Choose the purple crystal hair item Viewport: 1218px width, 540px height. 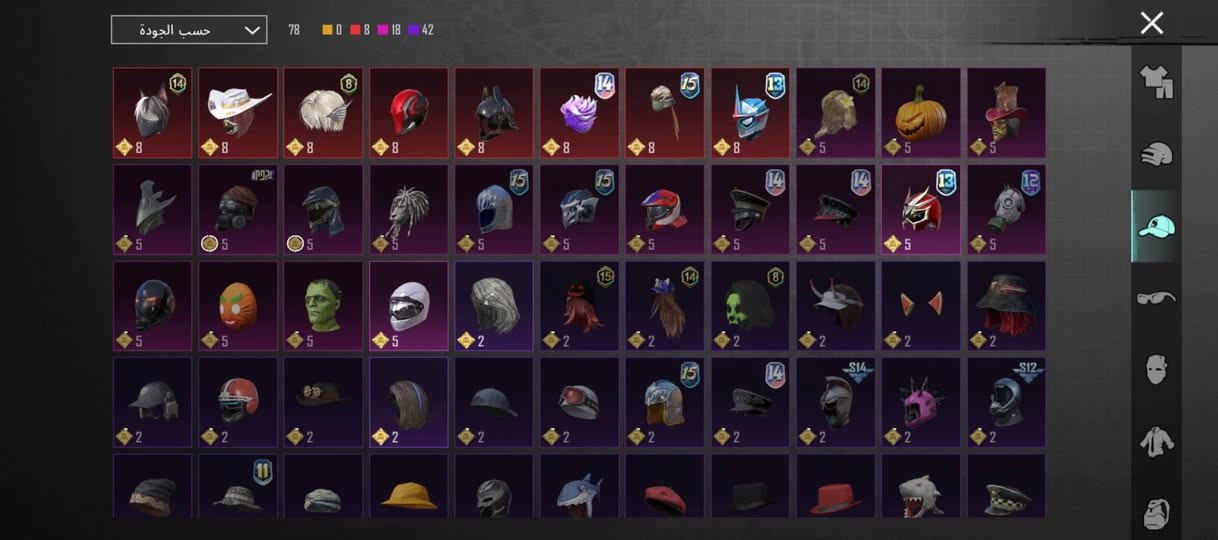click(580, 113)
